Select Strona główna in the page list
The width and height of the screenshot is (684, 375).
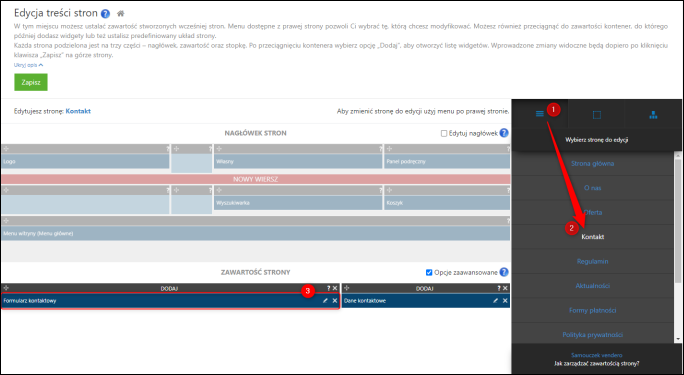point(592,164)
